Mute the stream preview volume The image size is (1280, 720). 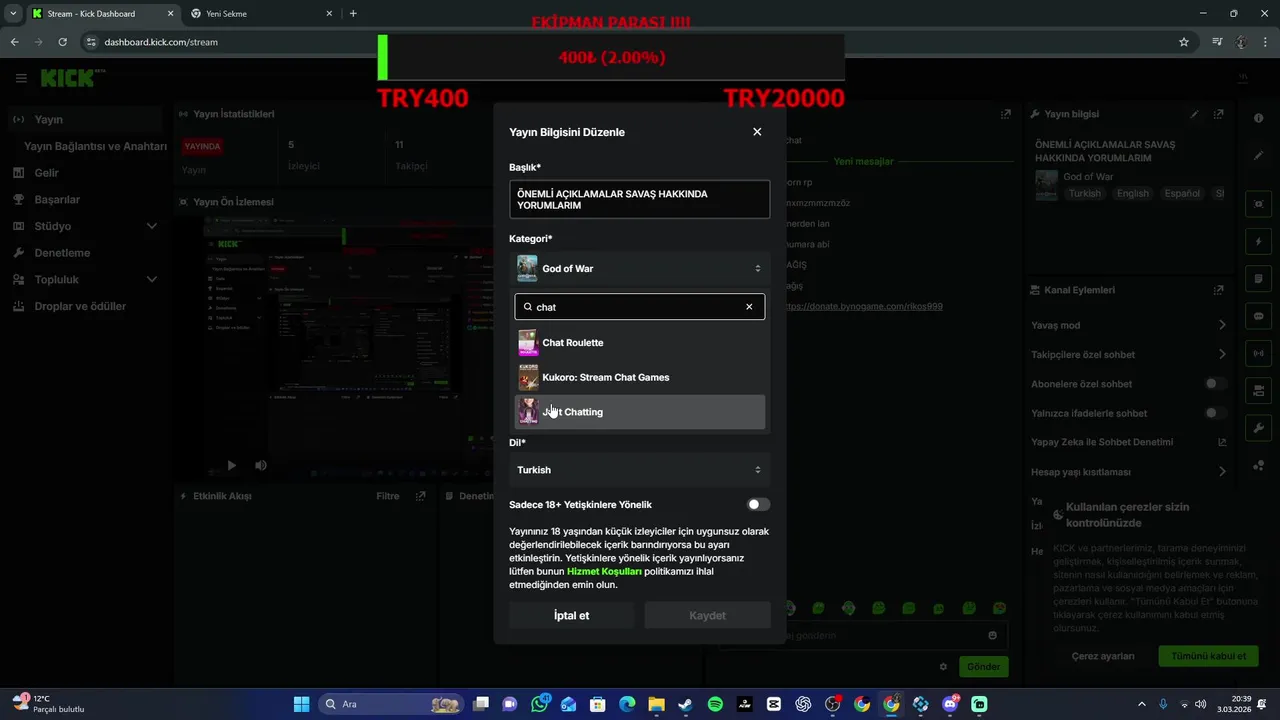260,465
